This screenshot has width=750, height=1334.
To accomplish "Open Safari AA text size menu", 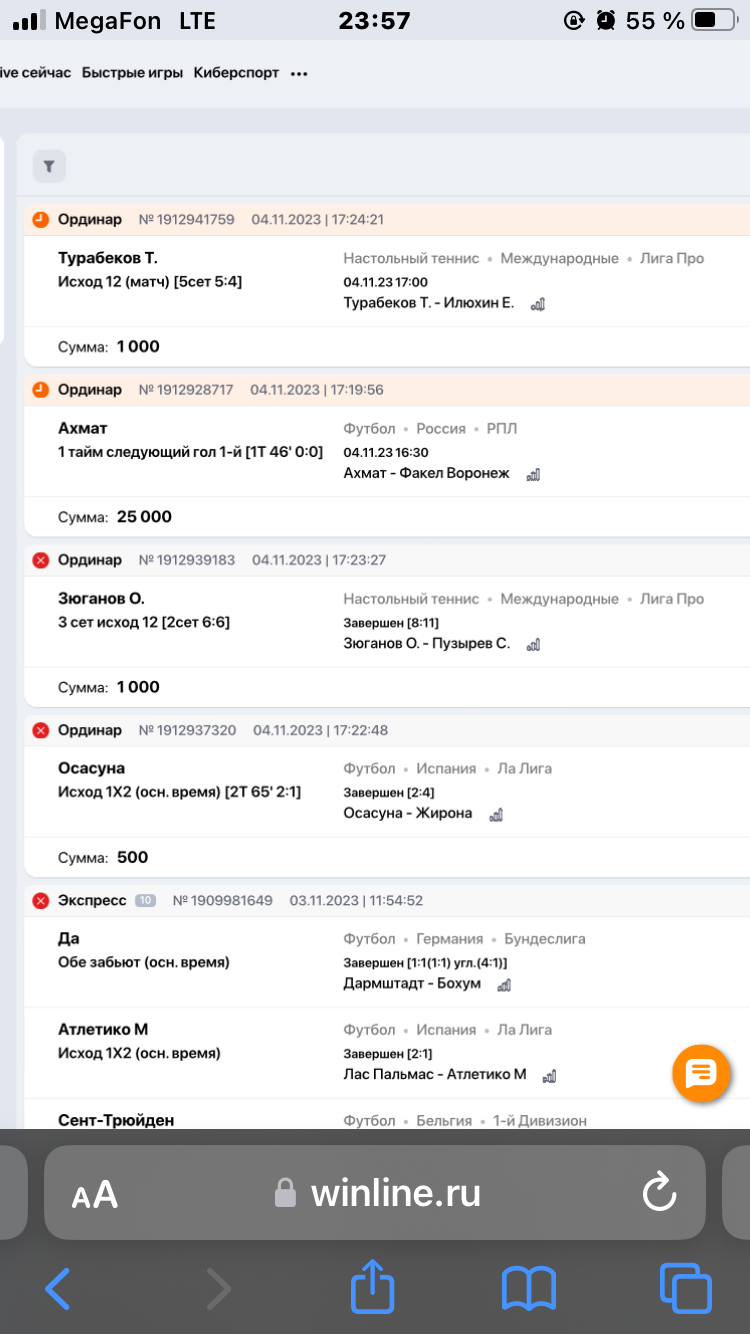I will 95,1194.
